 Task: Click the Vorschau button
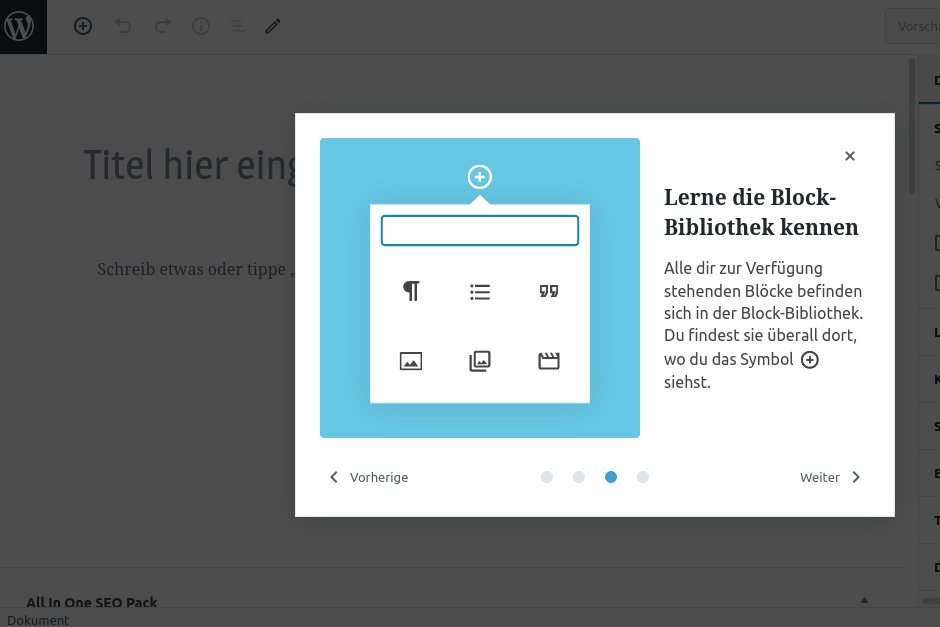913,26
